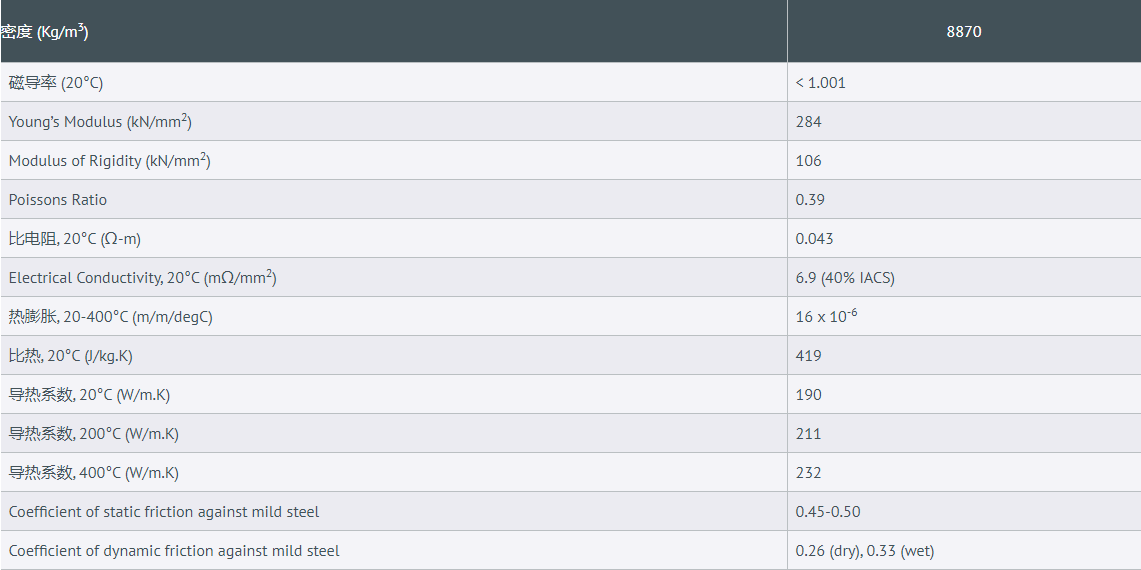Click the 密度 (Kg/m³) header cell
The width and height of the screenshot is (1141, 570).
[45, 32]
